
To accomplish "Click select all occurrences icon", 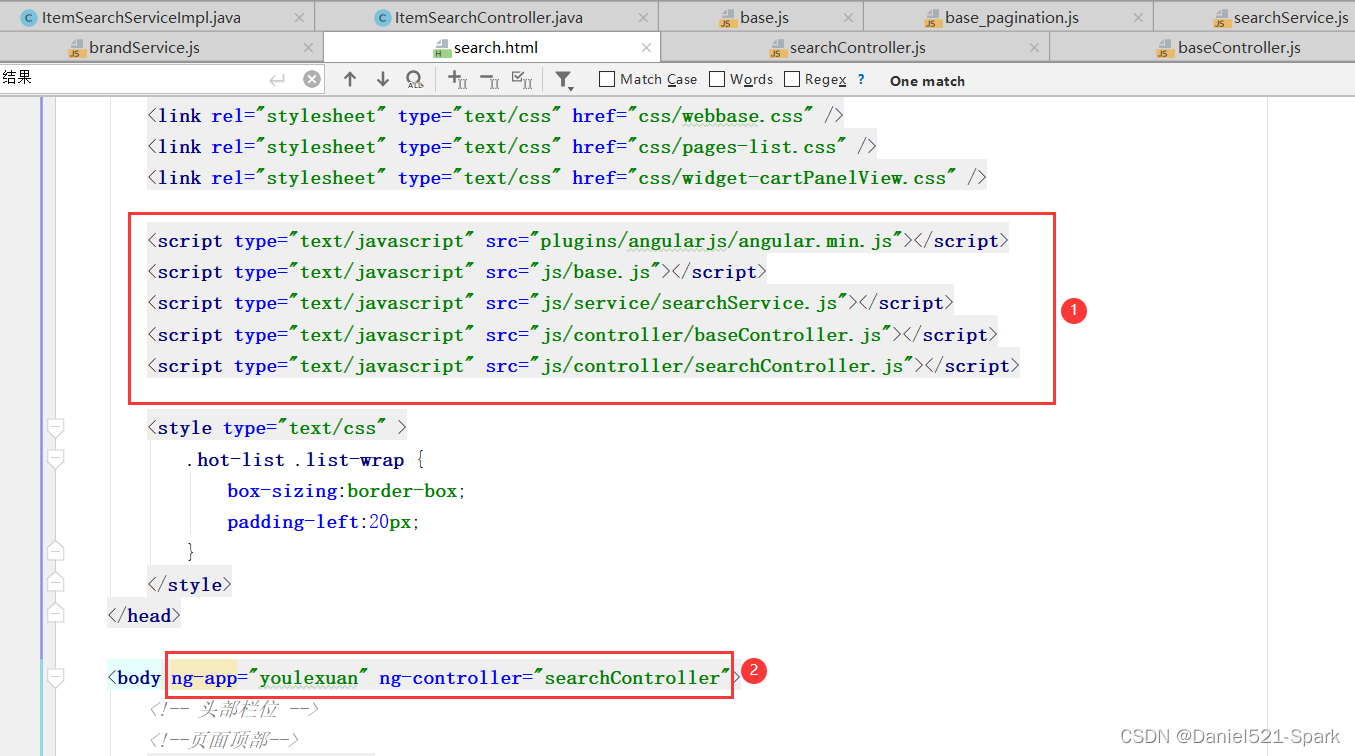I will 521,80.
